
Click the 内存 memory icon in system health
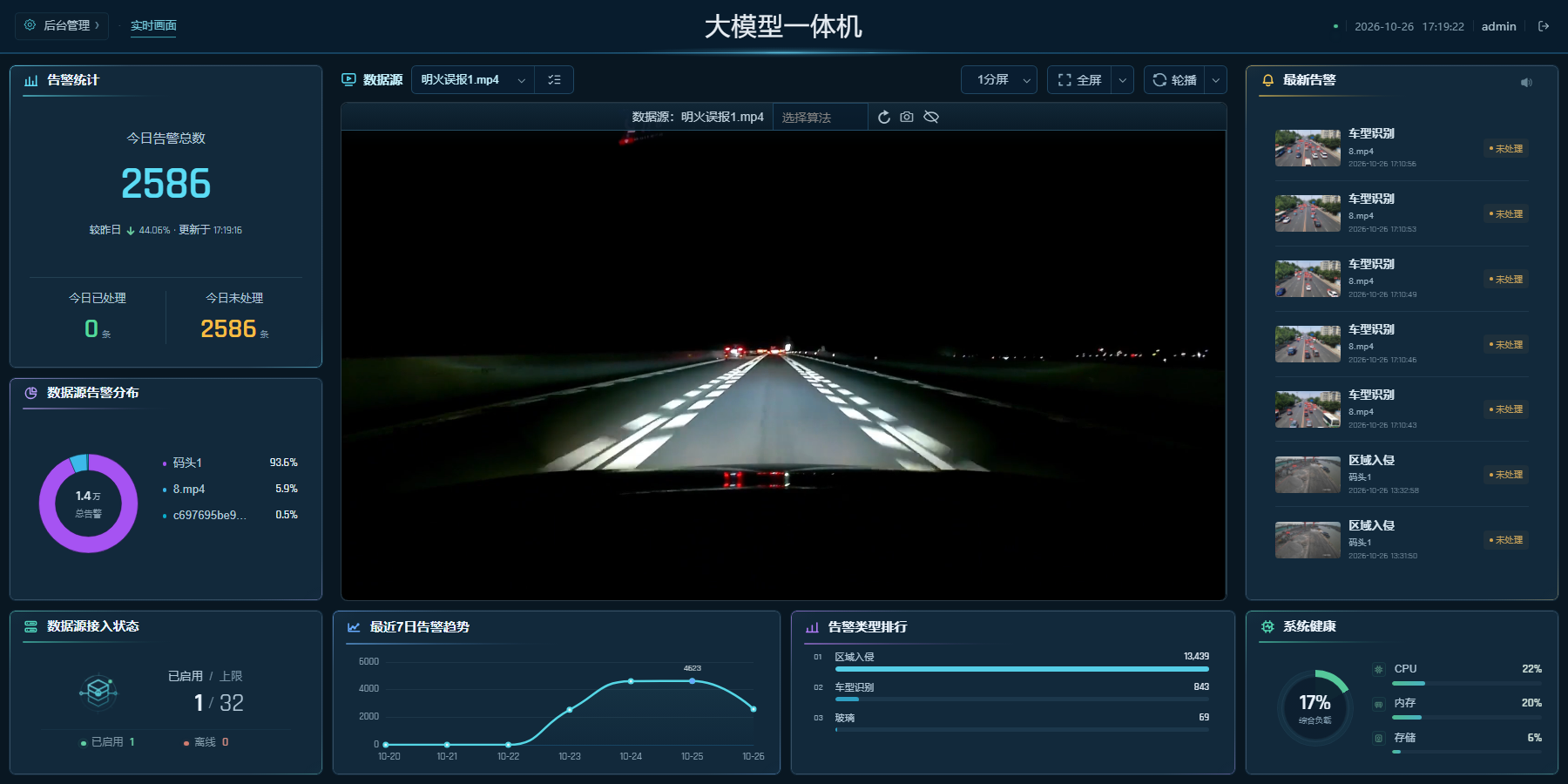pos(1378,704)
